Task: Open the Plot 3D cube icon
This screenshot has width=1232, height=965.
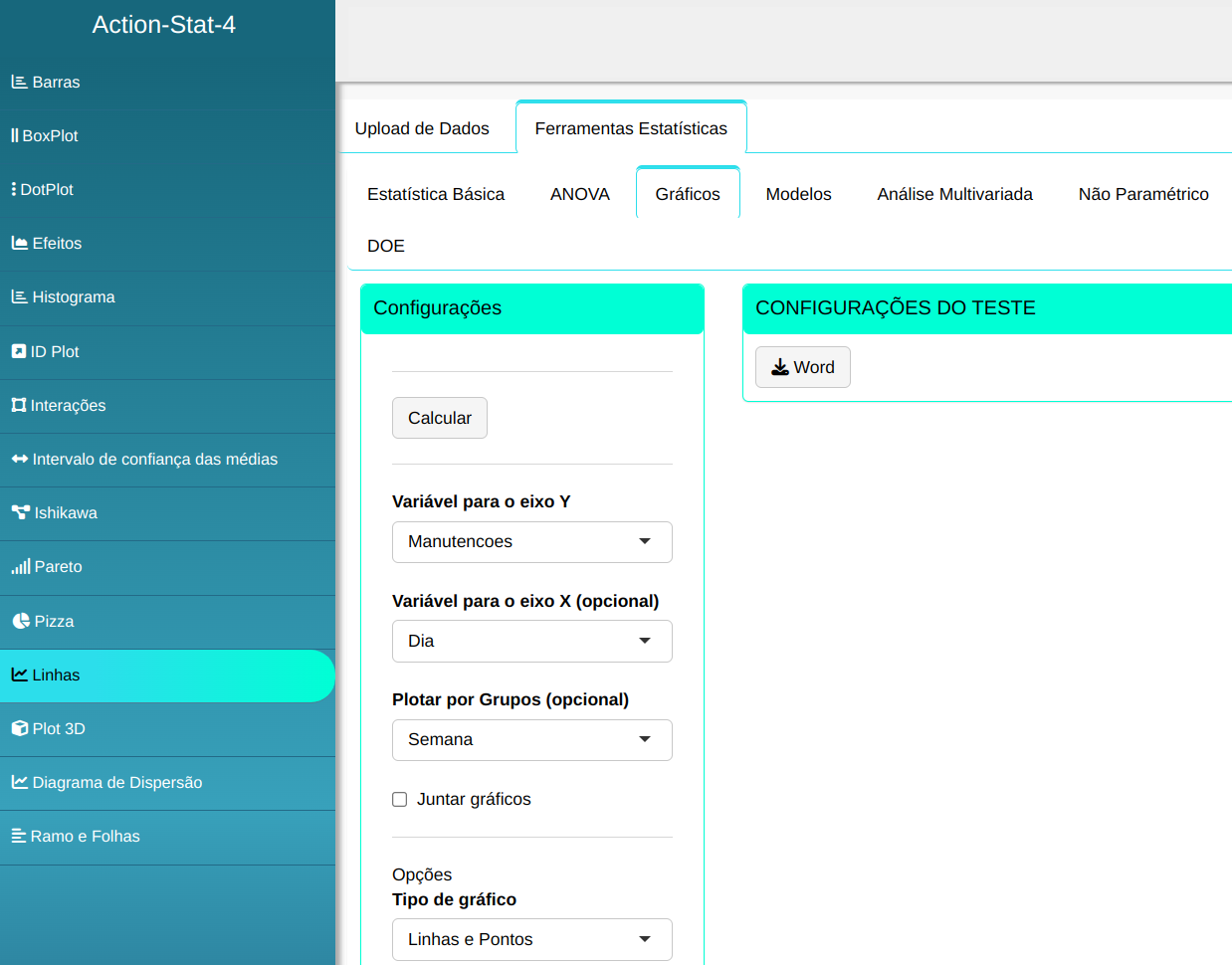Action: click(20, 728)
